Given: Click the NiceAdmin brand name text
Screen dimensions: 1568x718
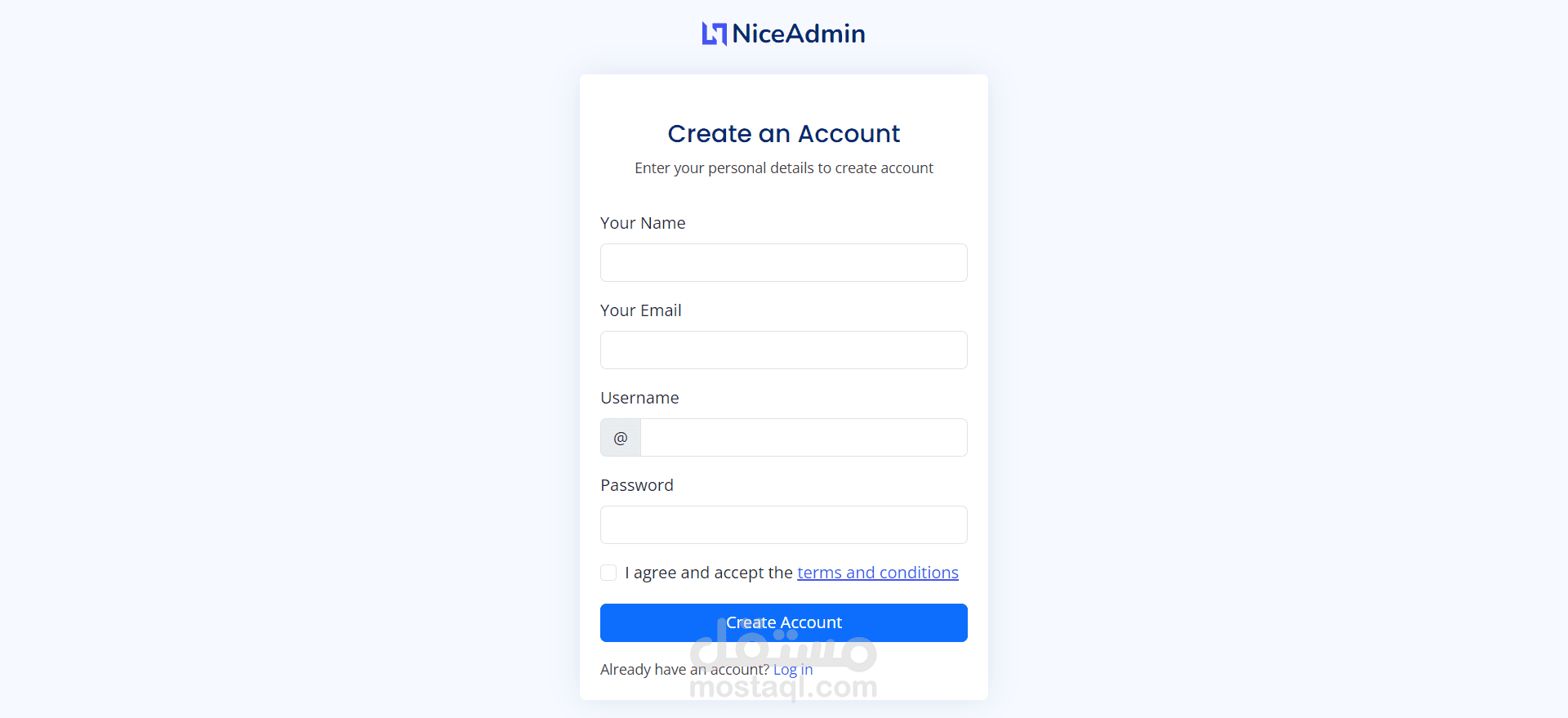Looking at the screenshot, I should point(799,33).
